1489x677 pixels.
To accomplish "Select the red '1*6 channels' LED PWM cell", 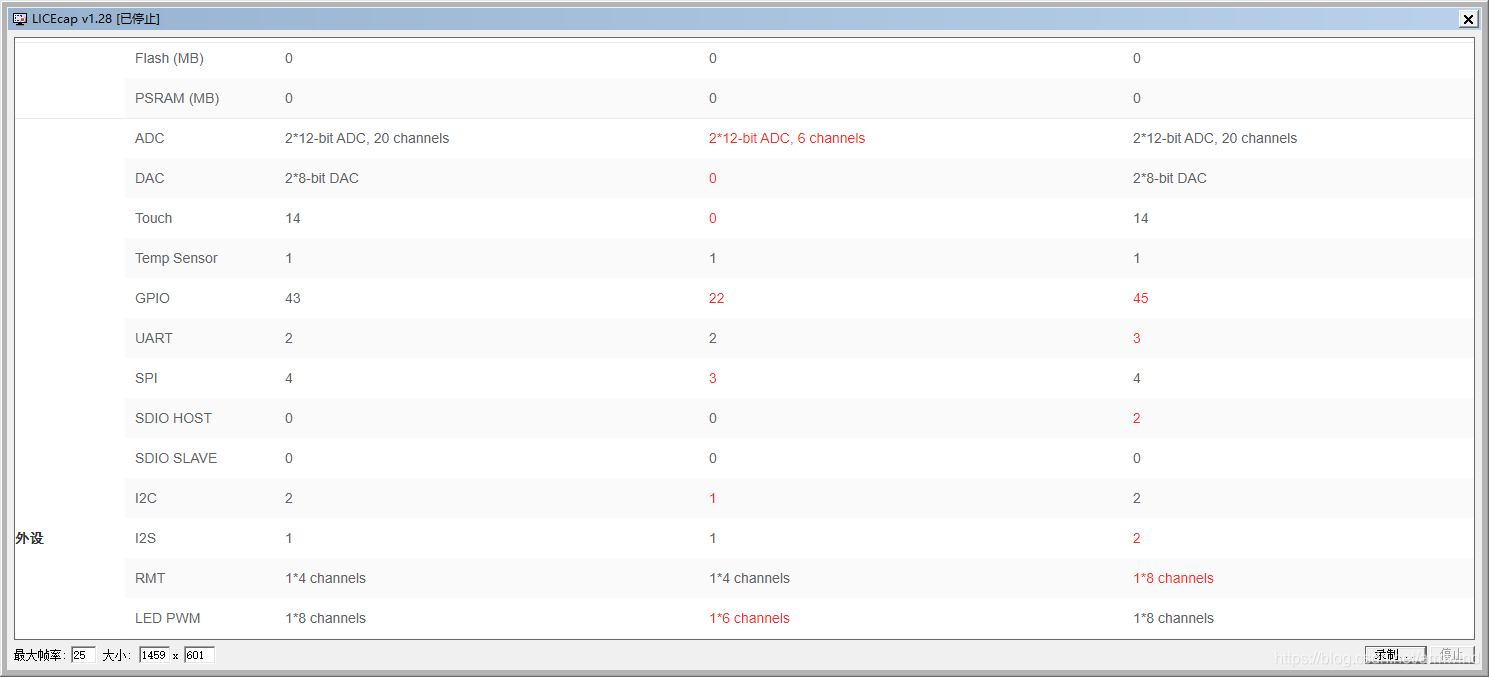I will 749,618.
